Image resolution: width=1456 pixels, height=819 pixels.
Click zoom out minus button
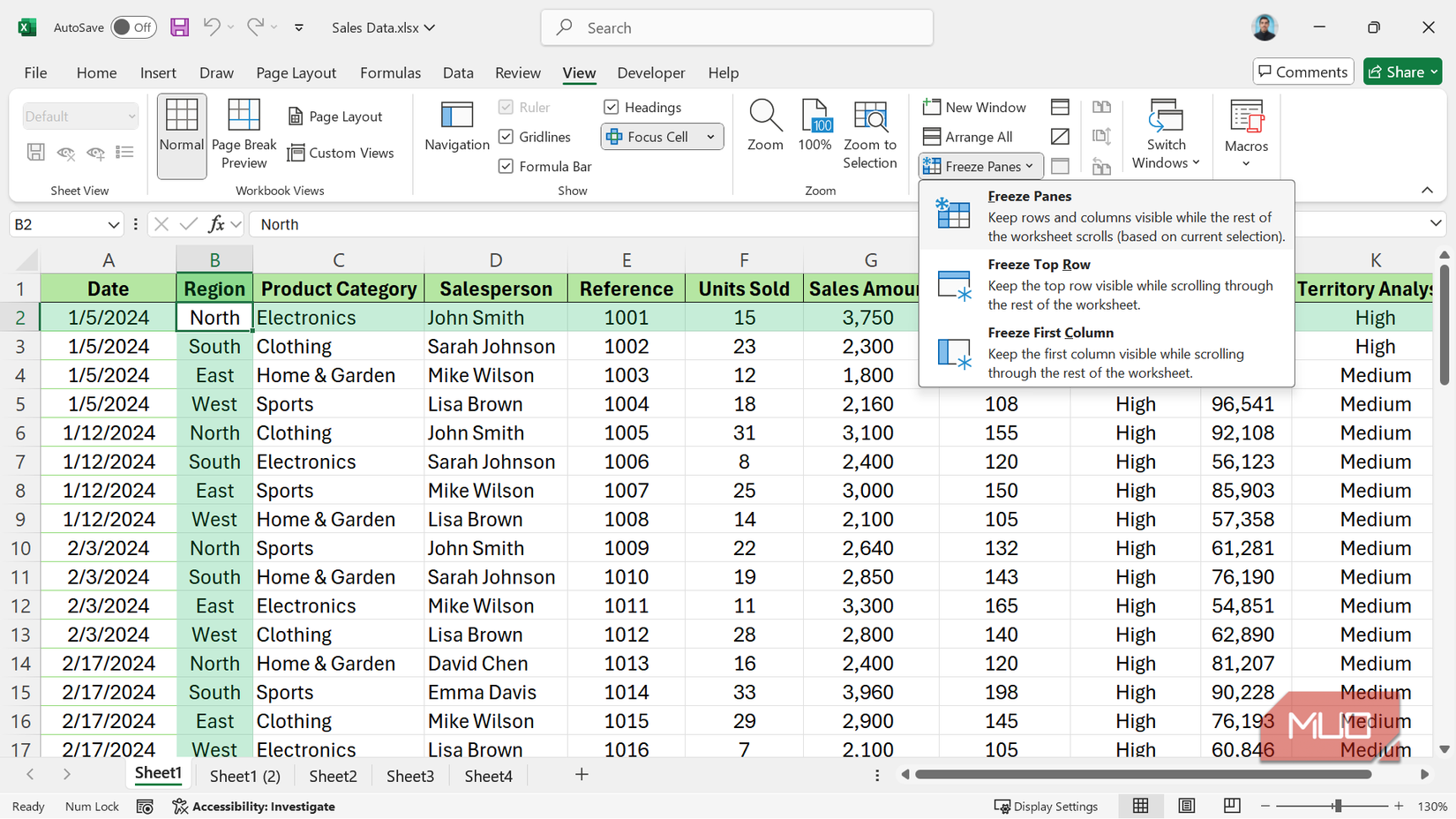click(x=1265, y=806)
